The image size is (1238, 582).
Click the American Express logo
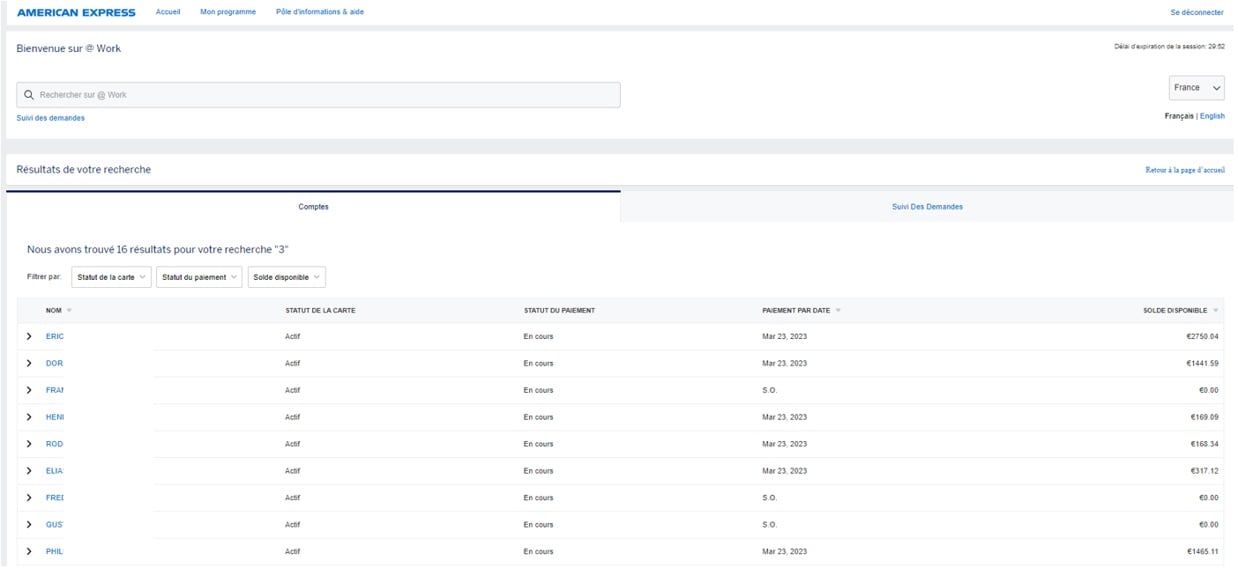(76, 12)
